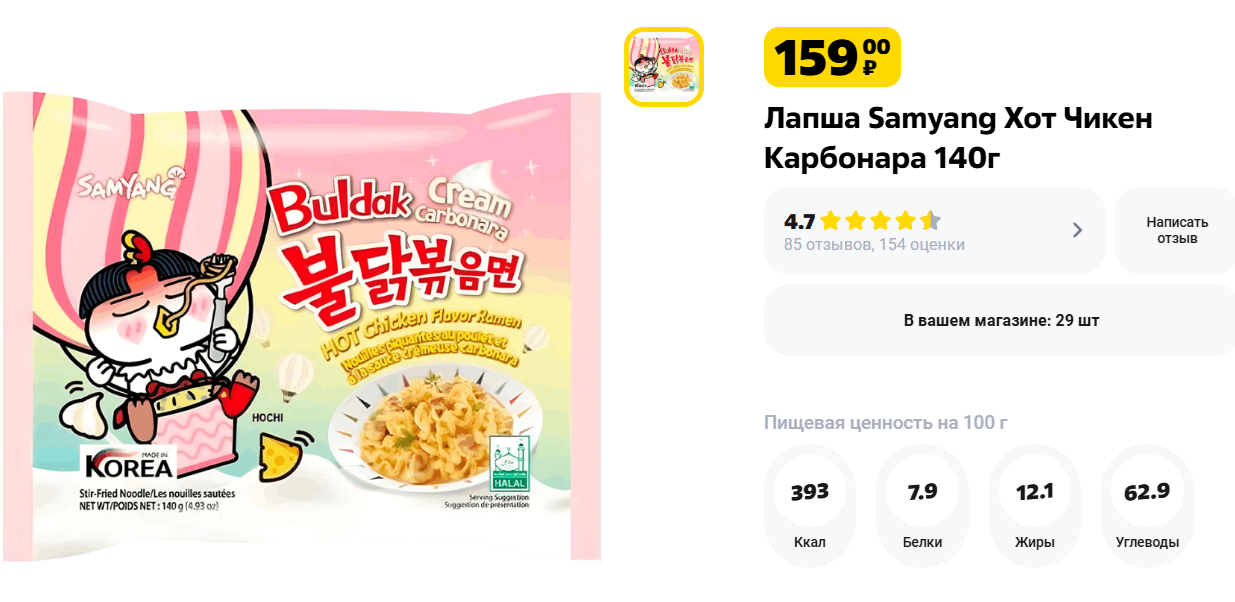Open the 85 отзывов, 154 оценки text
Viewport: 1235px width, 602px height.
(874, 245)
